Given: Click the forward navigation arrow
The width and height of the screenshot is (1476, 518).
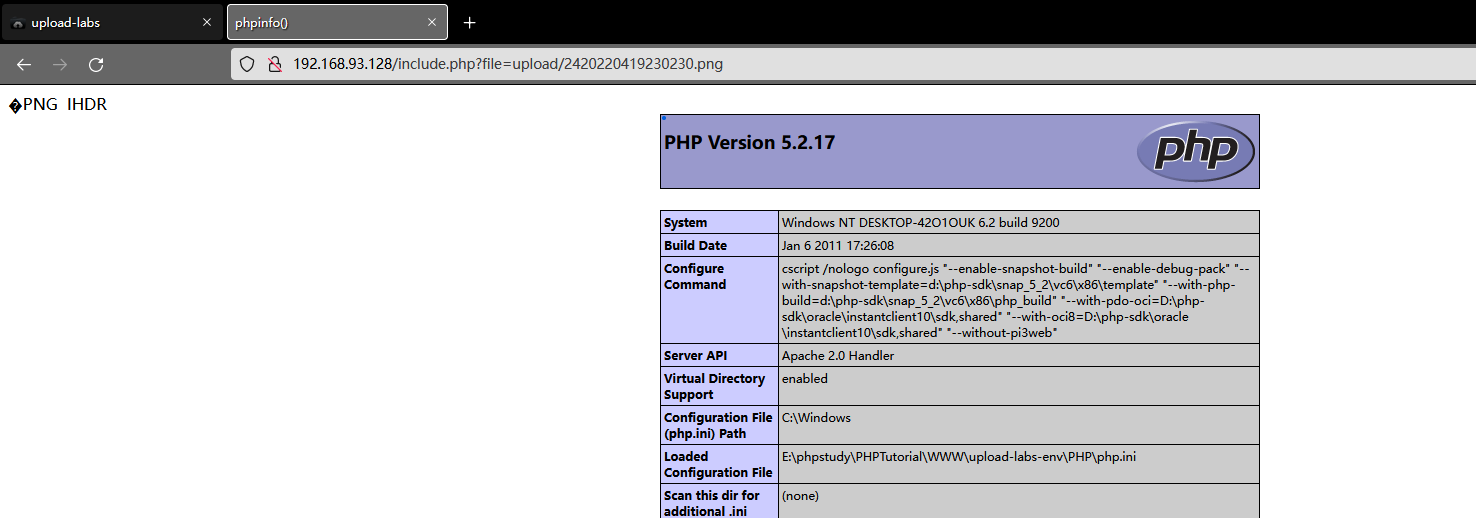Looking at the screenshot, I should coord(60,64).
